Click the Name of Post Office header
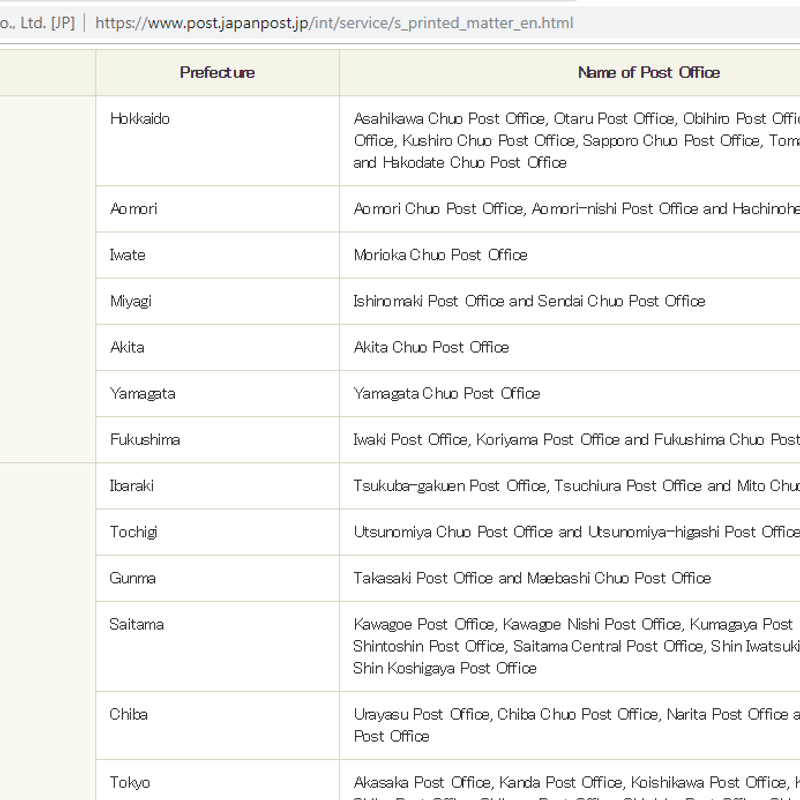800x800 pixels. (x=648, y=72)
